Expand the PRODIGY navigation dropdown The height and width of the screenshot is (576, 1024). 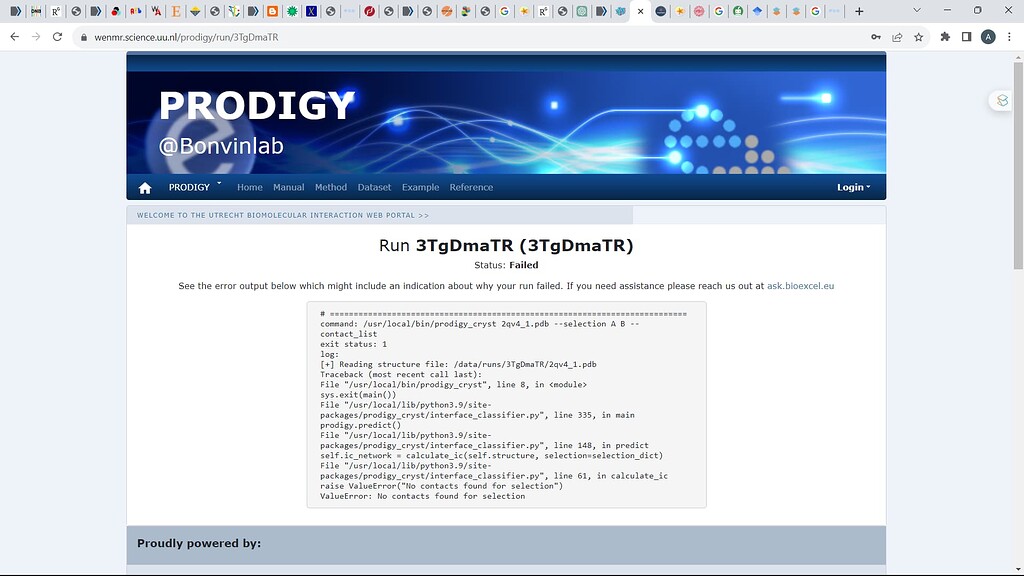pyautogui.click(x=193, y=187)
